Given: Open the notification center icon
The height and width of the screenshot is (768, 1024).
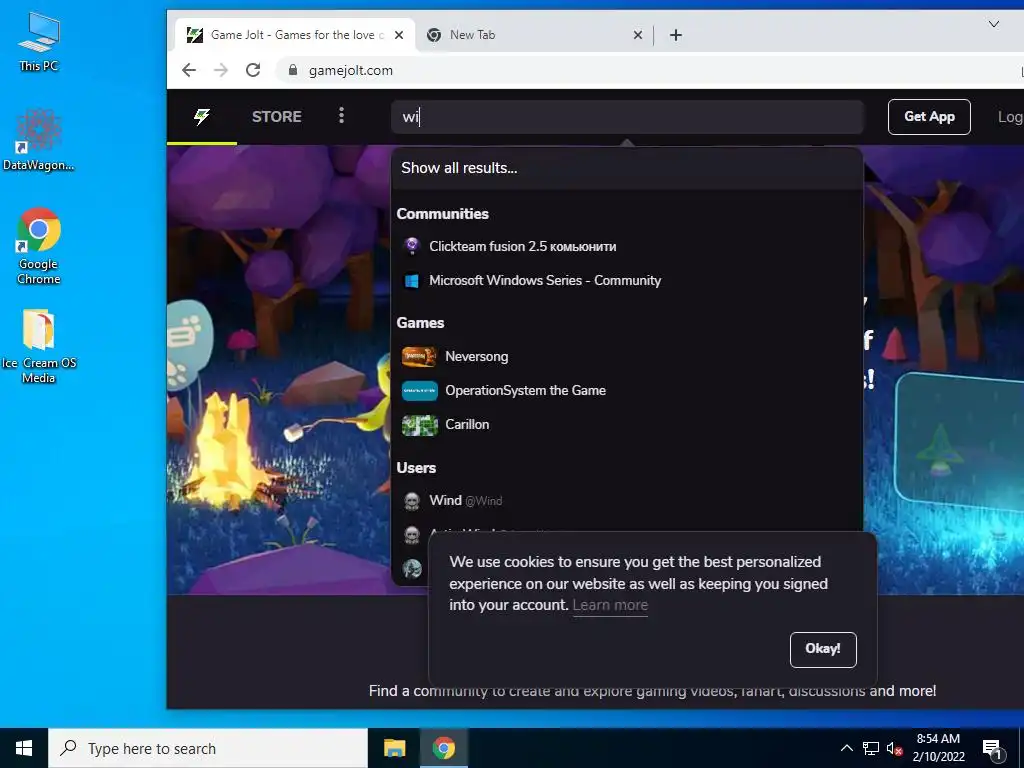Looking at the screenshot, I should coord(992,748).
